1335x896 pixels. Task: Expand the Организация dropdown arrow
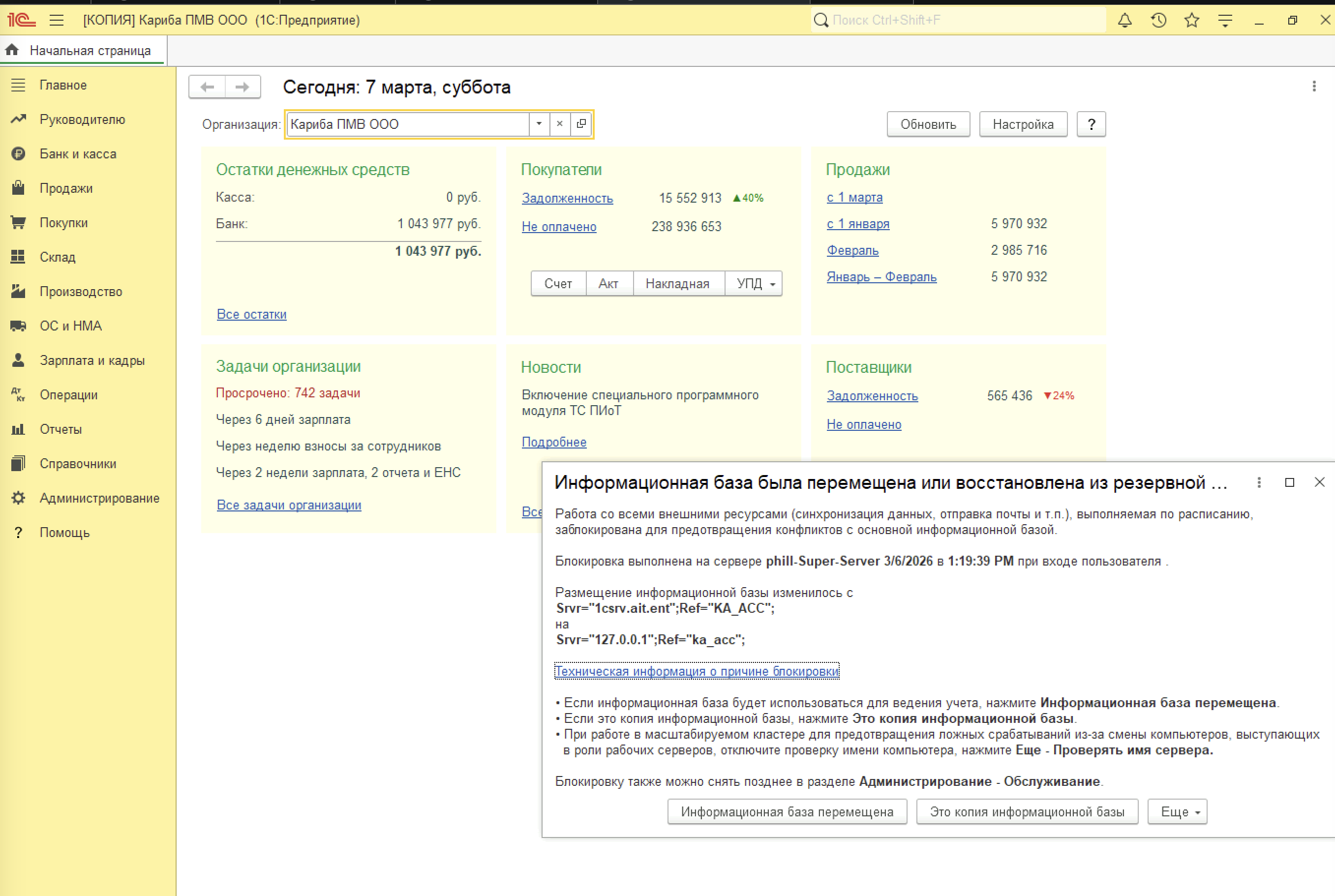coord(538,124)
